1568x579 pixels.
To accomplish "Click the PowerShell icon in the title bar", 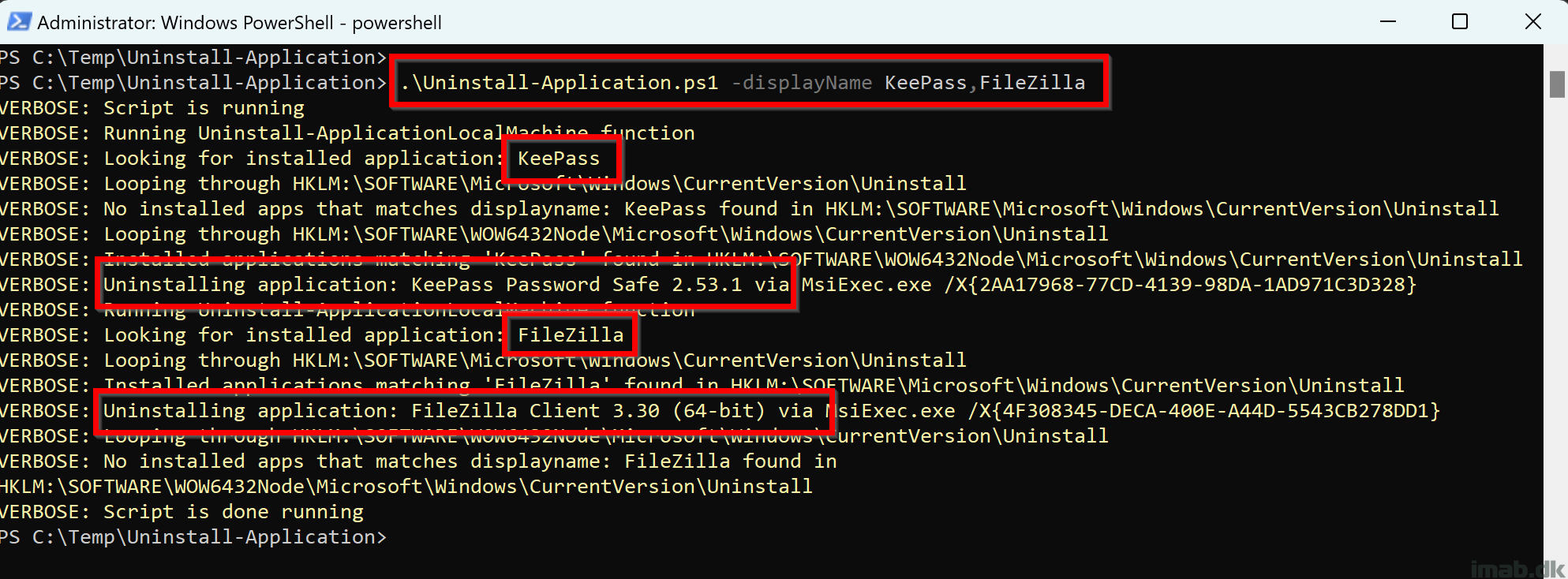I will [x=19, y=21].
